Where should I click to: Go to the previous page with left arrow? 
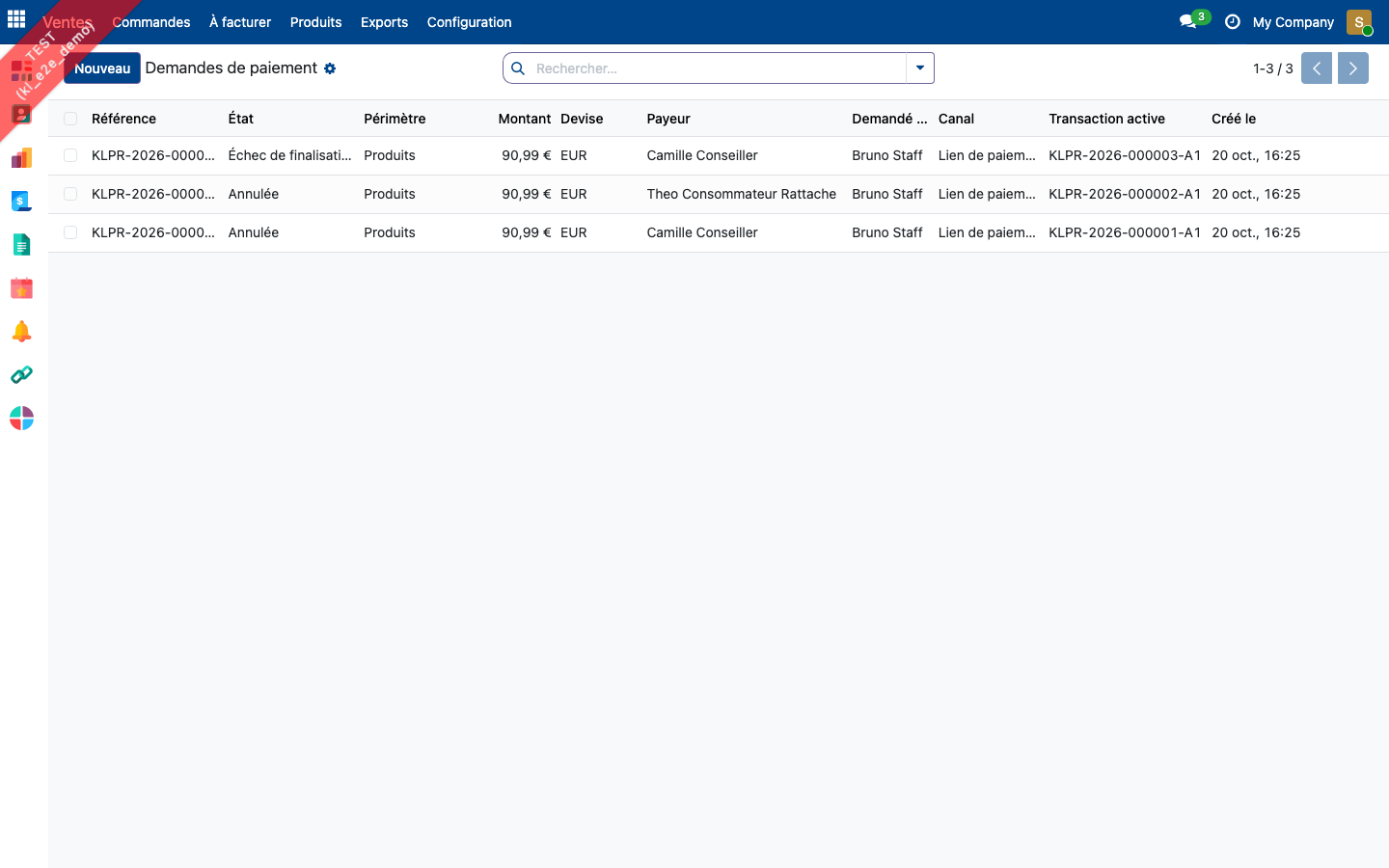point(1317,68)
